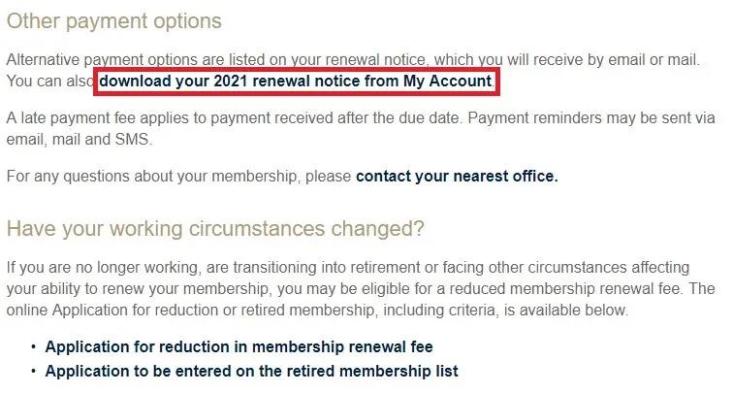Click the your ability to renew your membership line
733x393 pixels.
tap(360, 289)
